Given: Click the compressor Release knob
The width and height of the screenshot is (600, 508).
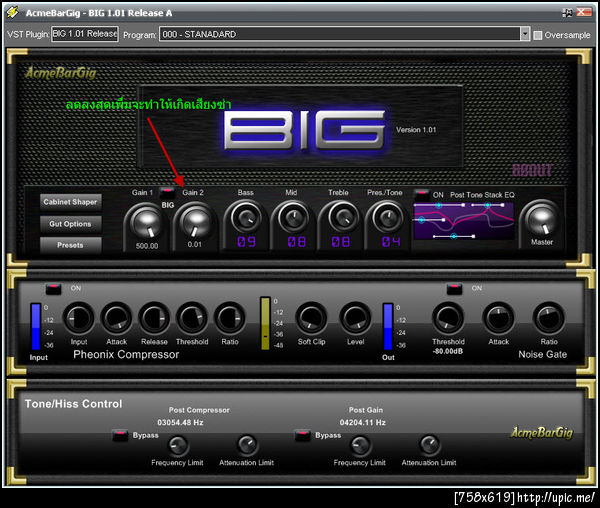Looking at the screenshot, I should 154,318.
